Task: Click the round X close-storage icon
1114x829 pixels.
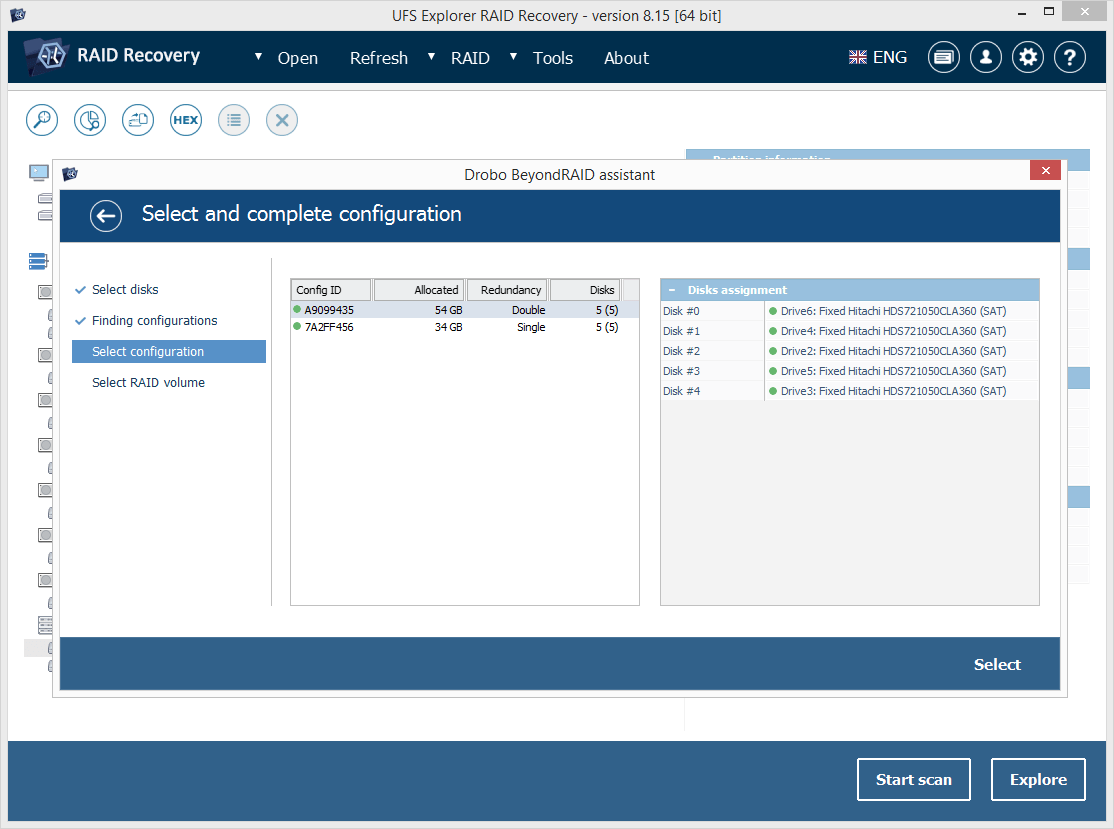Action: pyautogui.click(x=282, y=120)
